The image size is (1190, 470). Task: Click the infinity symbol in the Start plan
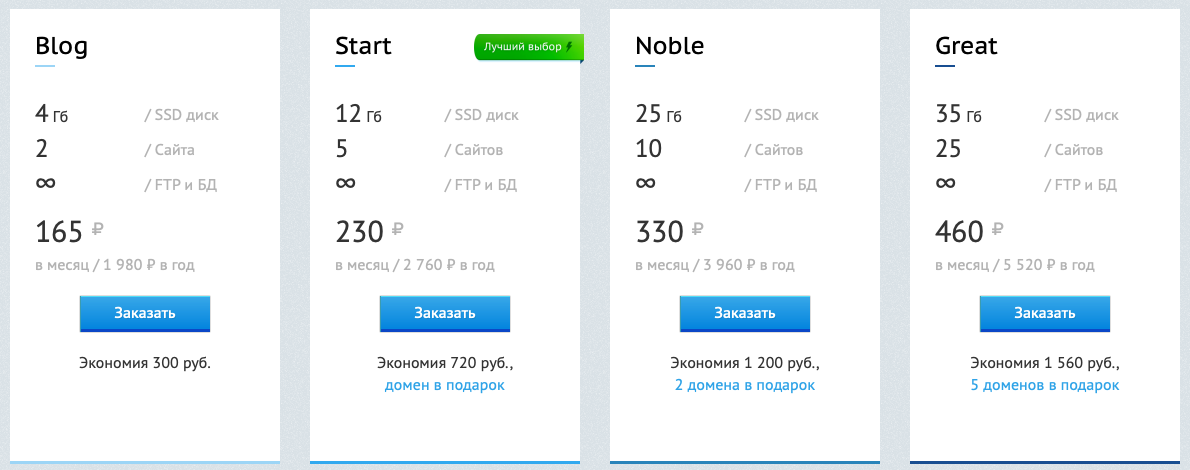pyautogui.click(x=346, y=183)
